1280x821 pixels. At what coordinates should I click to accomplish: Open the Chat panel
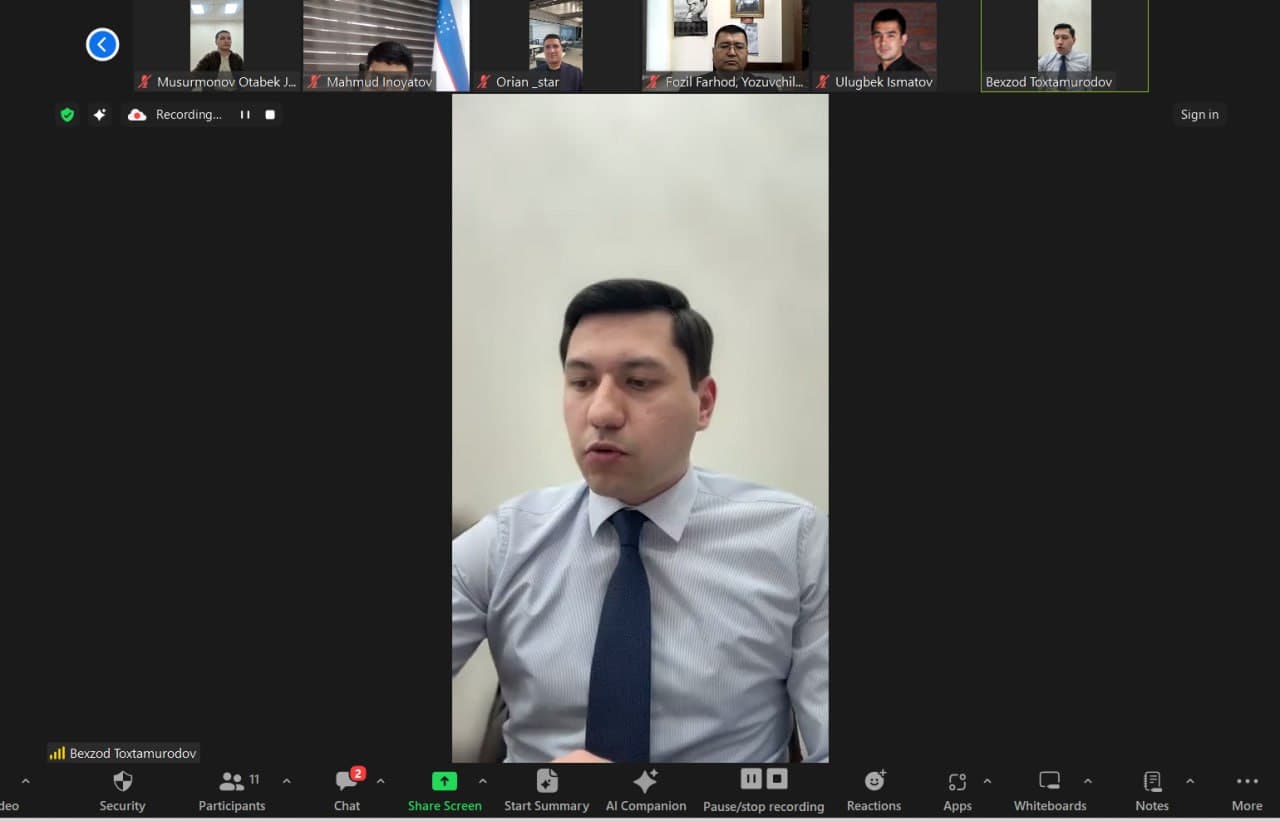coord(347,789)
